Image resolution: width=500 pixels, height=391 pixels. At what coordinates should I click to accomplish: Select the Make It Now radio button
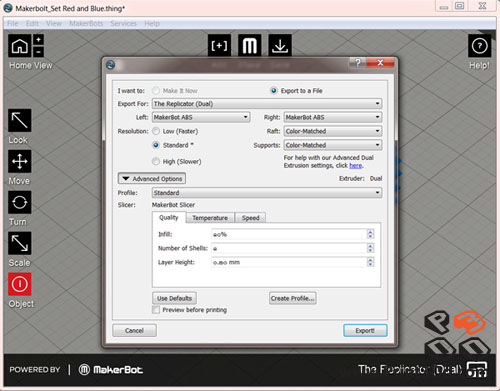tap(156, 90)
